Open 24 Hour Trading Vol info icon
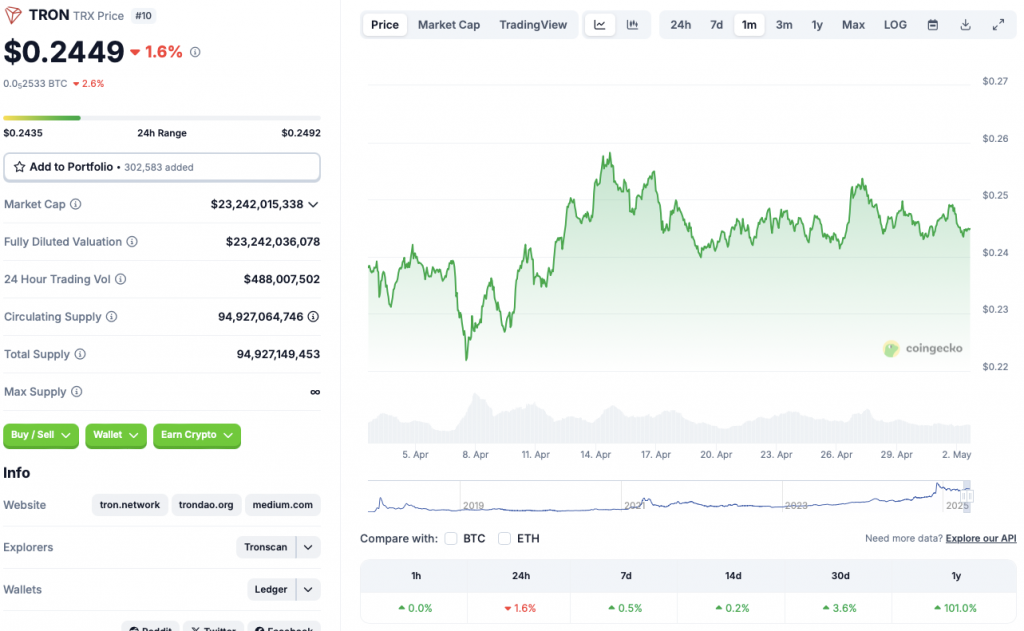Viewport: 1024px width, 631px height. click(x=121, y=279)
